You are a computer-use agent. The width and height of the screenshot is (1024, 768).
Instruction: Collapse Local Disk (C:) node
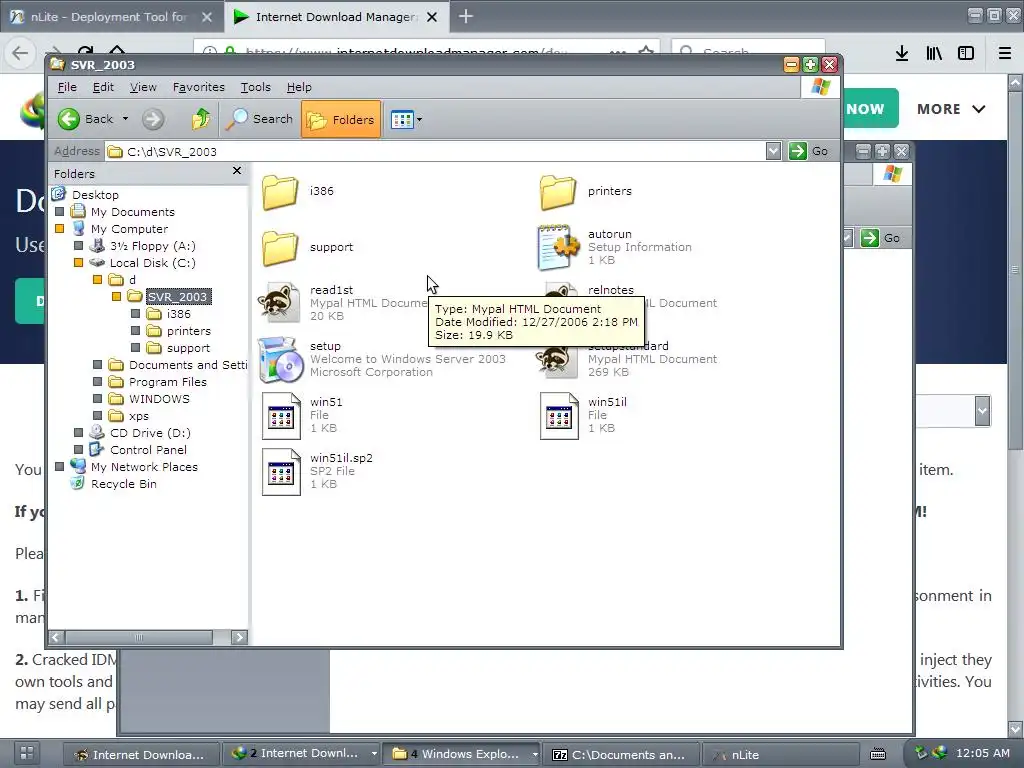pos(78,263)
